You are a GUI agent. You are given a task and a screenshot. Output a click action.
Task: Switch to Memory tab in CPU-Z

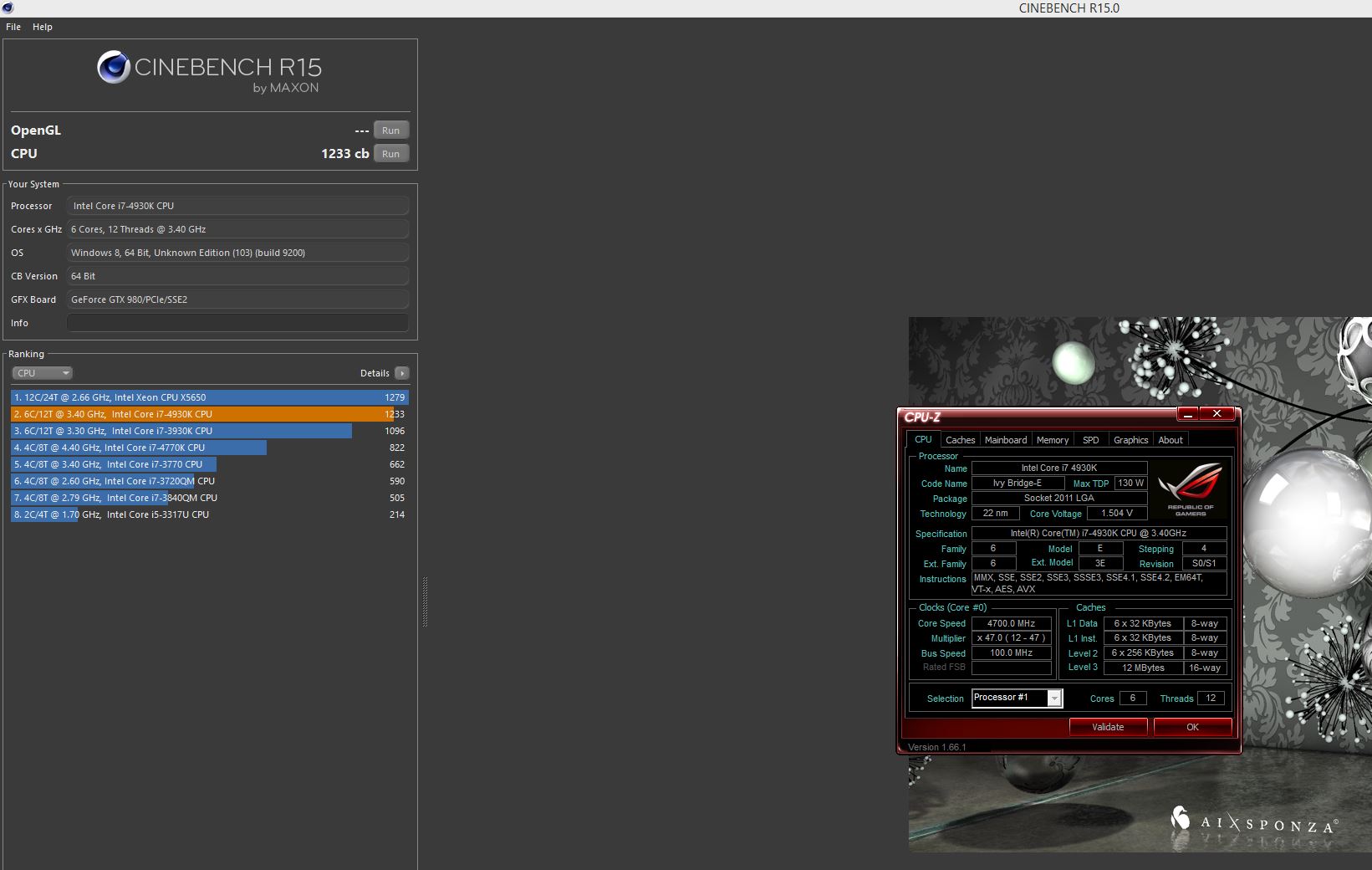[1053, 440]
